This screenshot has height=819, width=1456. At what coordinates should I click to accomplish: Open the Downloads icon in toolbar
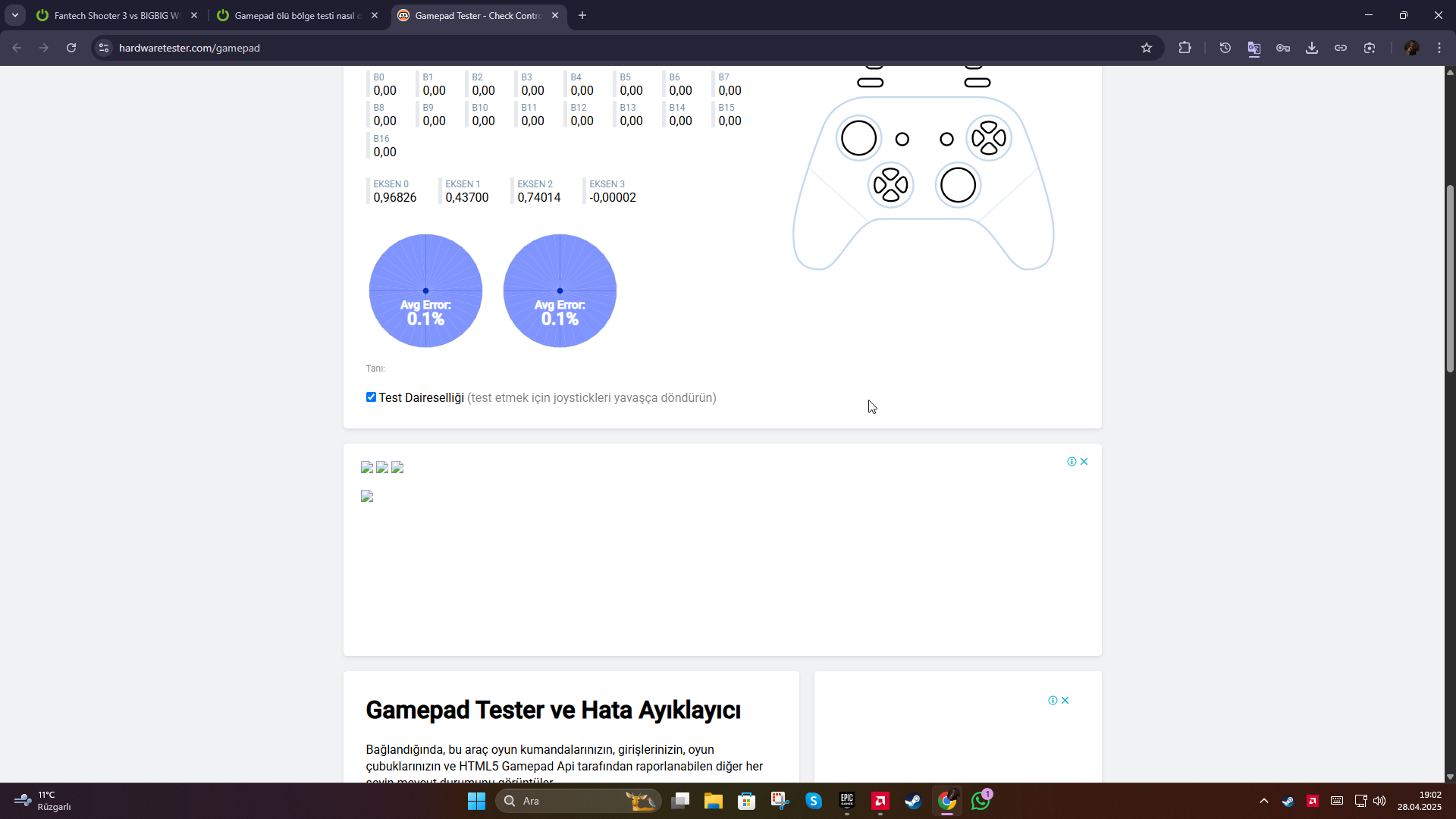1311,48
